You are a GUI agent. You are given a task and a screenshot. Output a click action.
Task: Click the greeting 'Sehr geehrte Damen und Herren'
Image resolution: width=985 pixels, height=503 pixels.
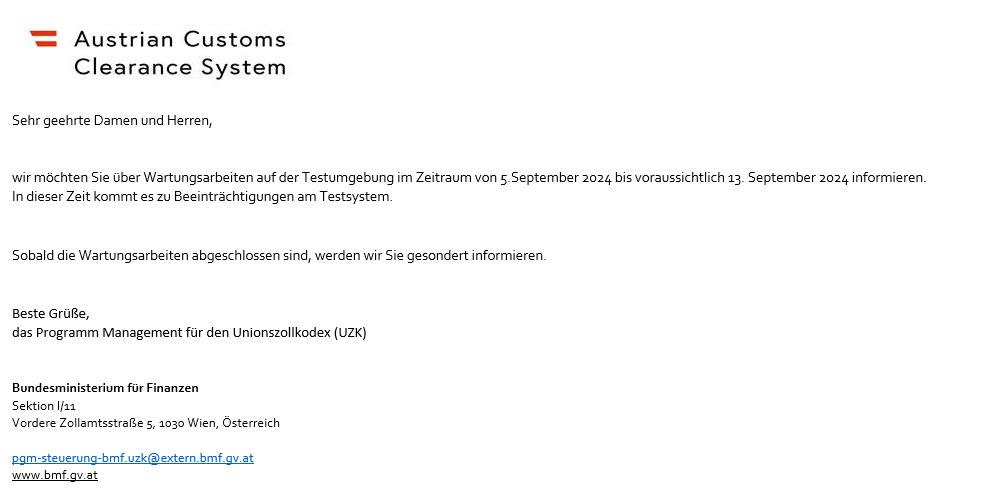click(x=112, y=121)
